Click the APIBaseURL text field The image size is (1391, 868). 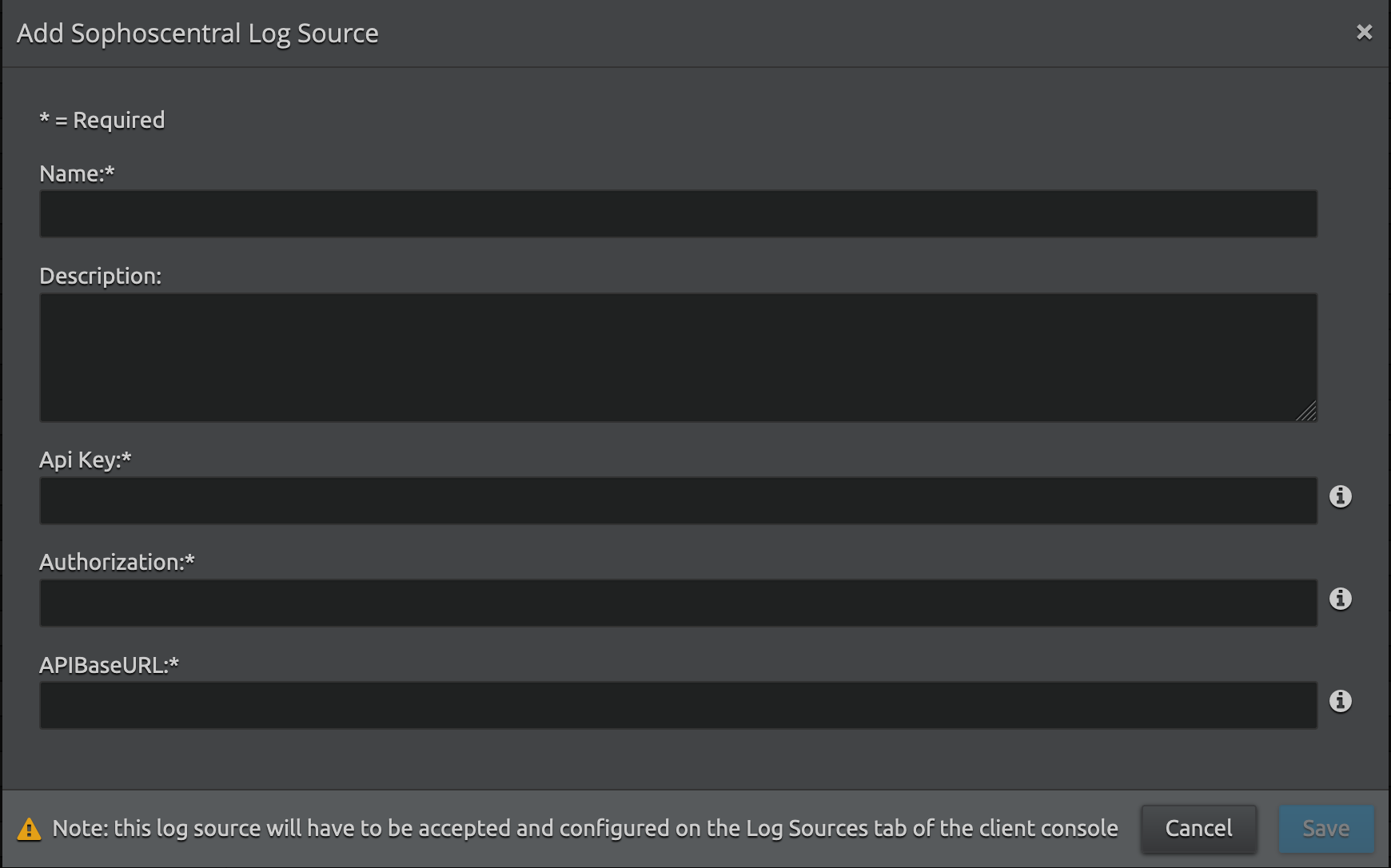(x=678, y=706)
